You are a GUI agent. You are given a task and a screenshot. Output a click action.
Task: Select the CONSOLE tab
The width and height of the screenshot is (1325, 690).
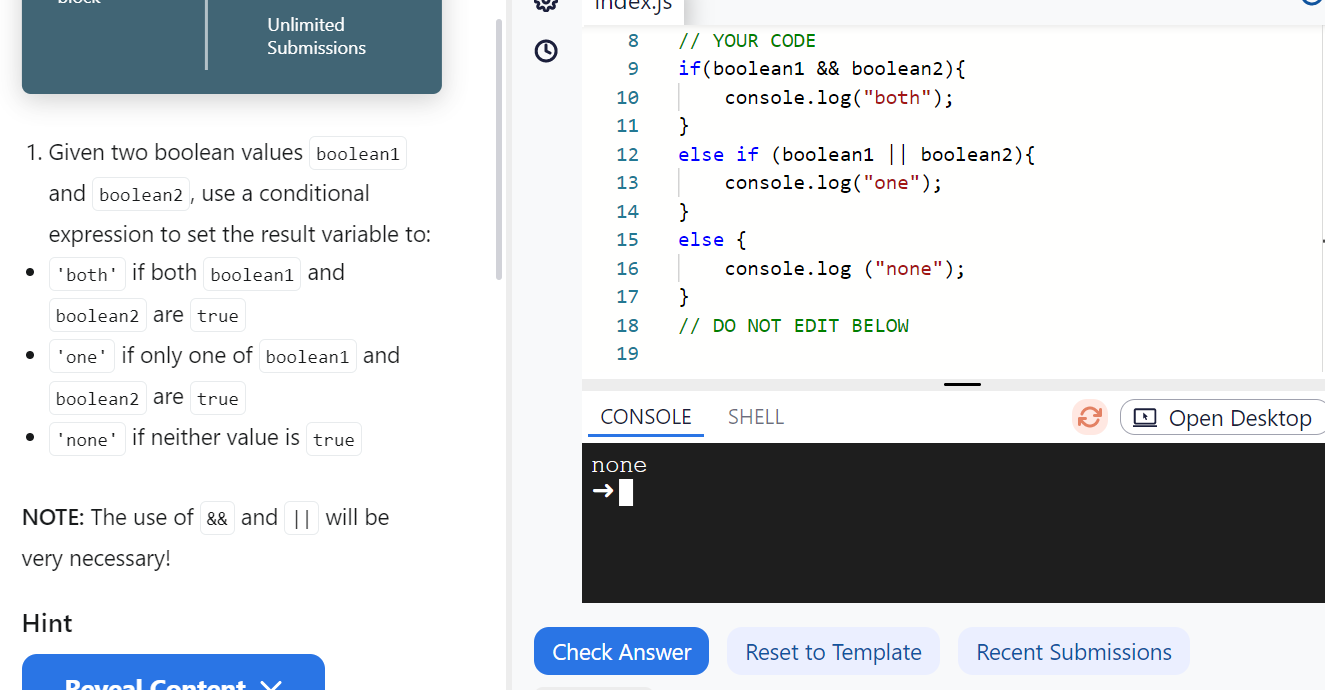644,416
